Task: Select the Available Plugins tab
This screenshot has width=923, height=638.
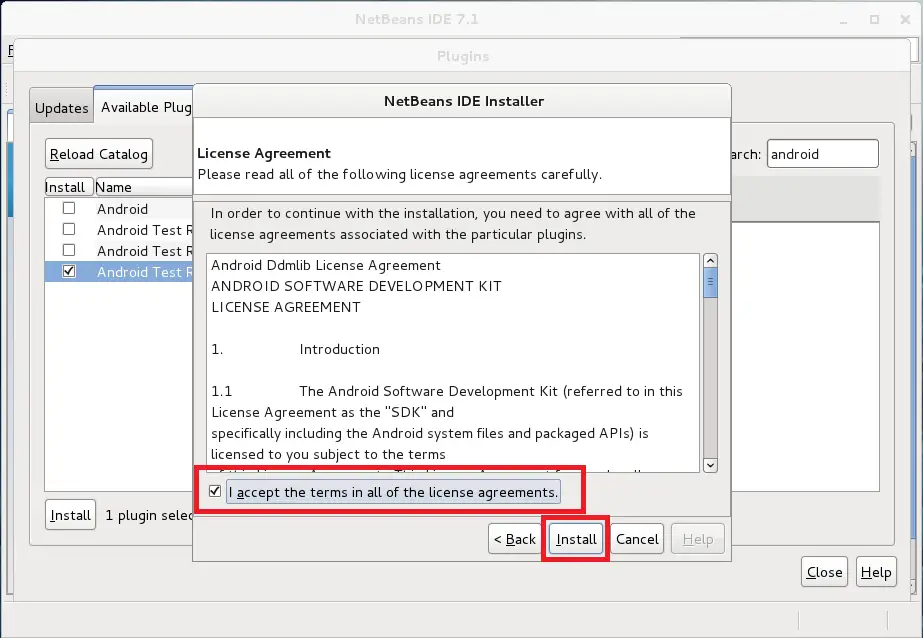Action: (145, 107)
